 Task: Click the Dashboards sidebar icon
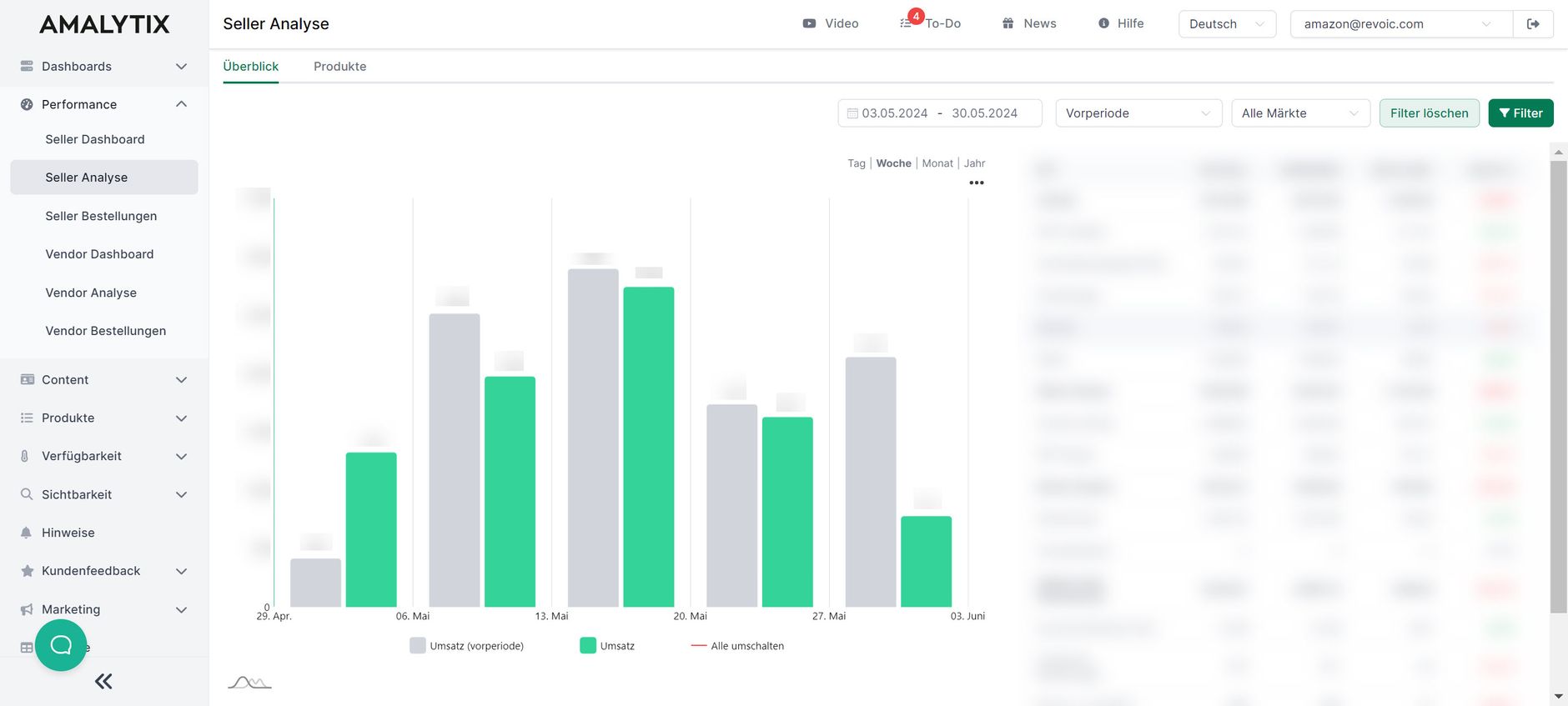click(x=27, y=66)
